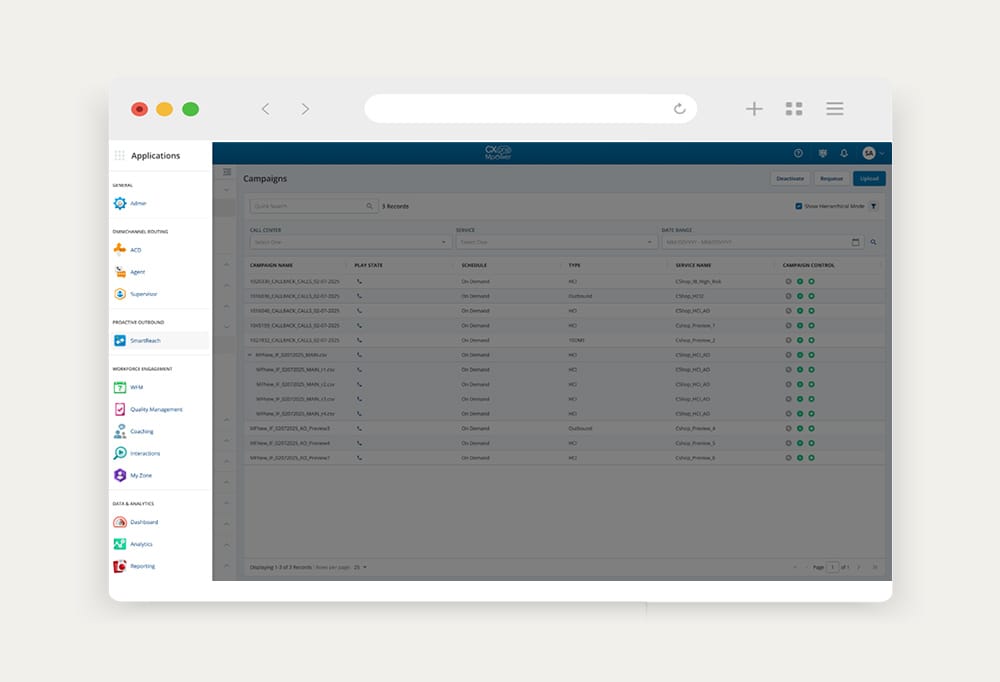Click the filter funnel icon
The height and width of the screenshot is (682, 1000).
click(873, 206)
